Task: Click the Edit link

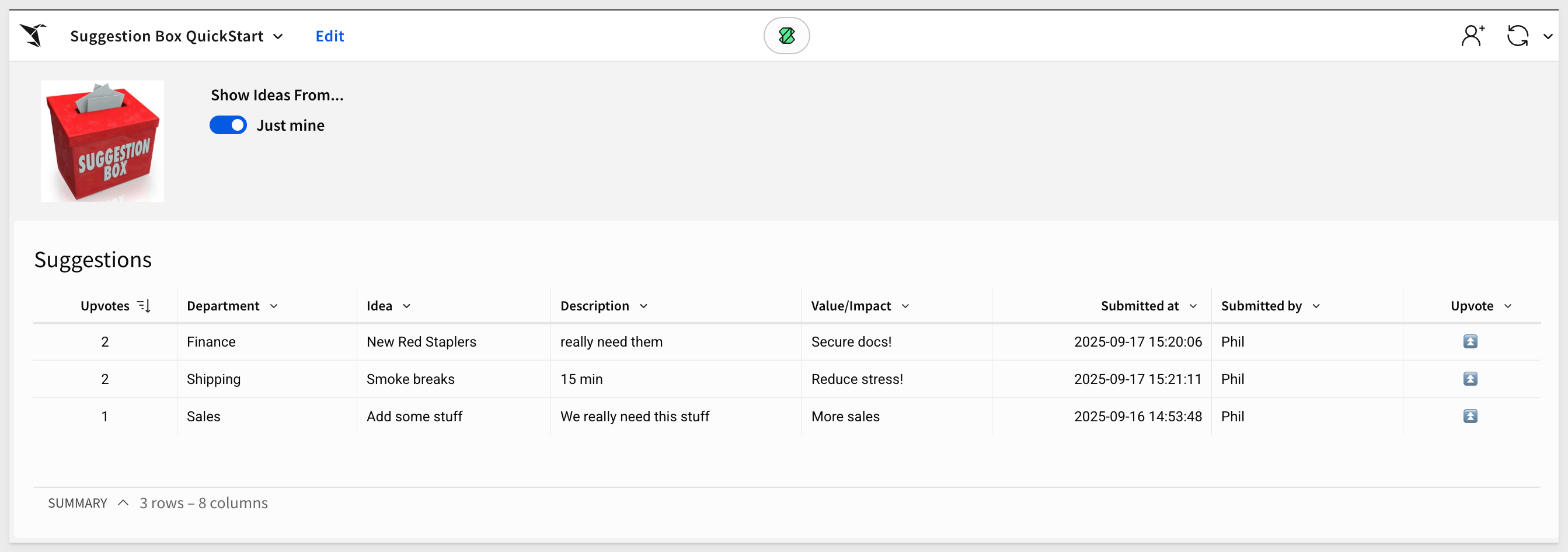Action: [x=329, y=37]
